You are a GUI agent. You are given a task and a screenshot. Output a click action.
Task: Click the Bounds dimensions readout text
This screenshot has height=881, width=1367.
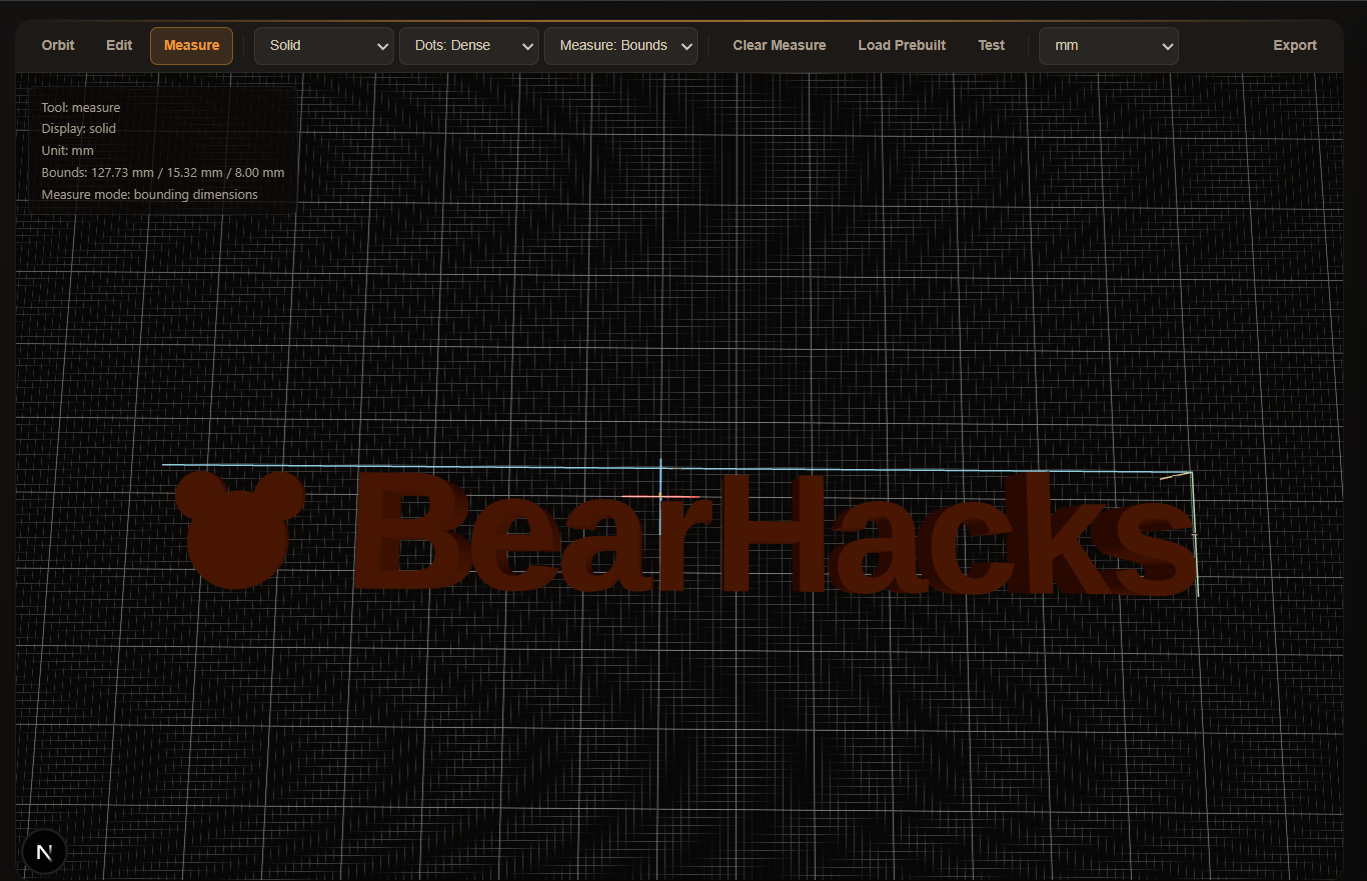(163, 172)
